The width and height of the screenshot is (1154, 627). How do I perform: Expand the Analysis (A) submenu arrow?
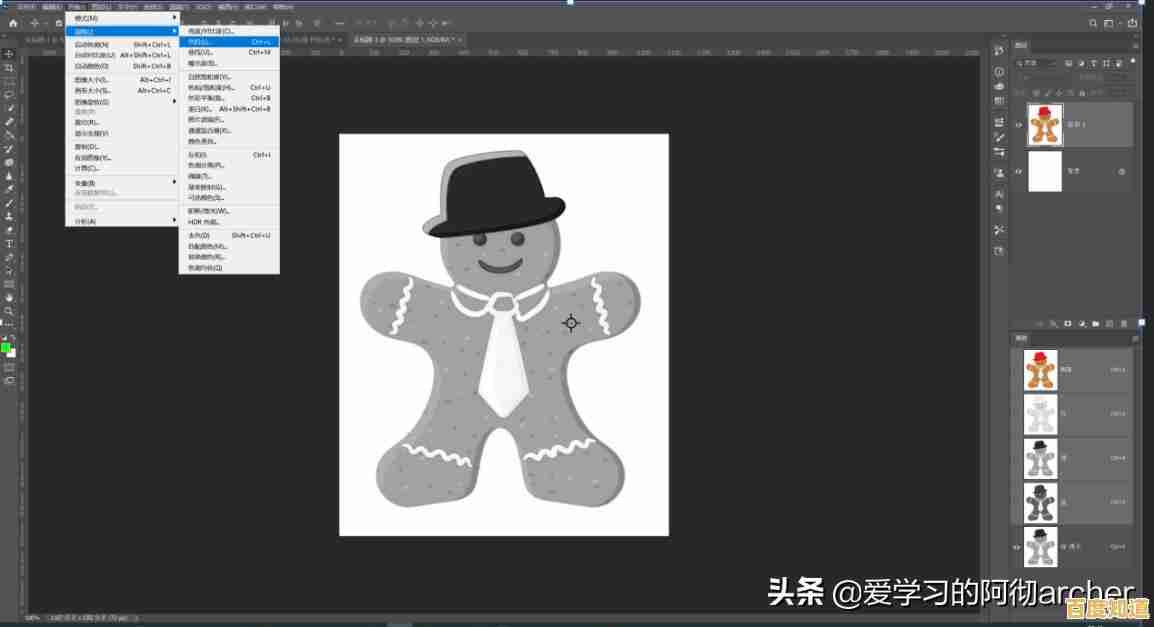click(x=174, y=221)
